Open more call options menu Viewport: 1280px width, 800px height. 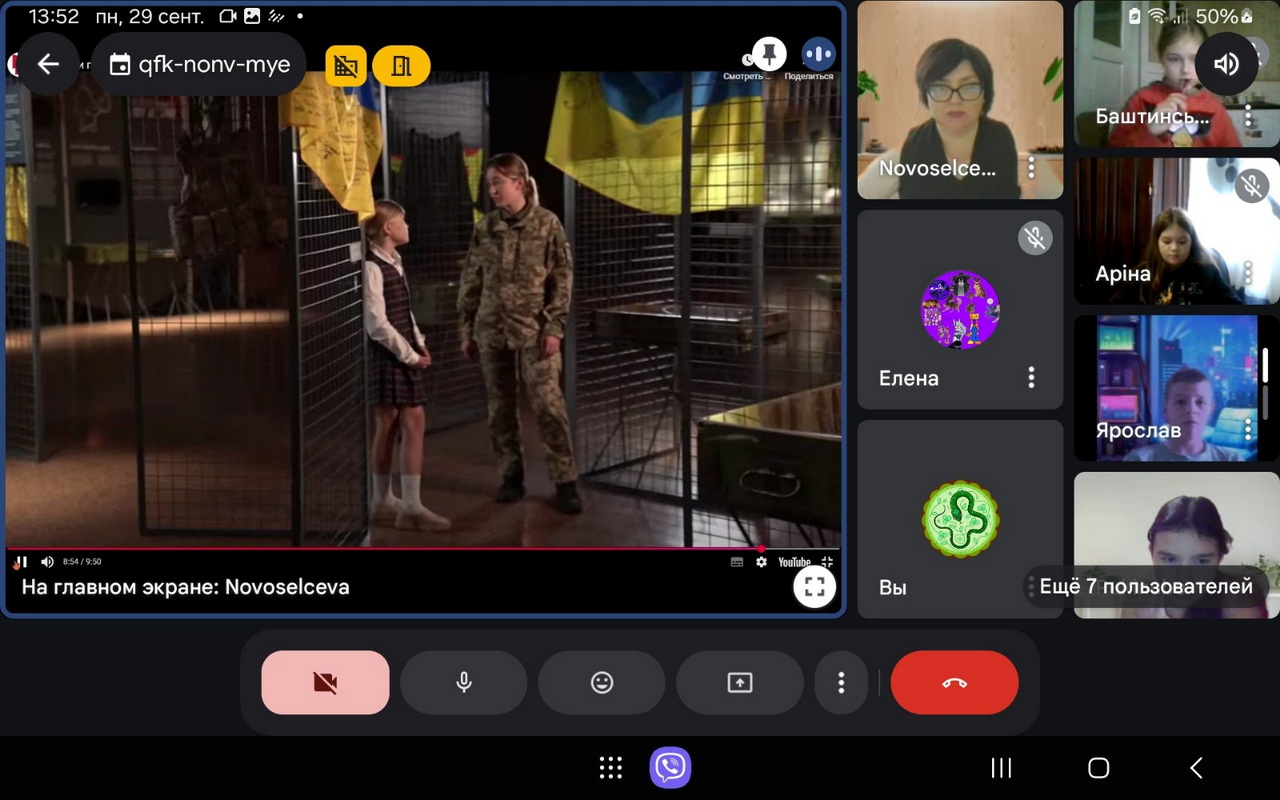click(841, 683)
